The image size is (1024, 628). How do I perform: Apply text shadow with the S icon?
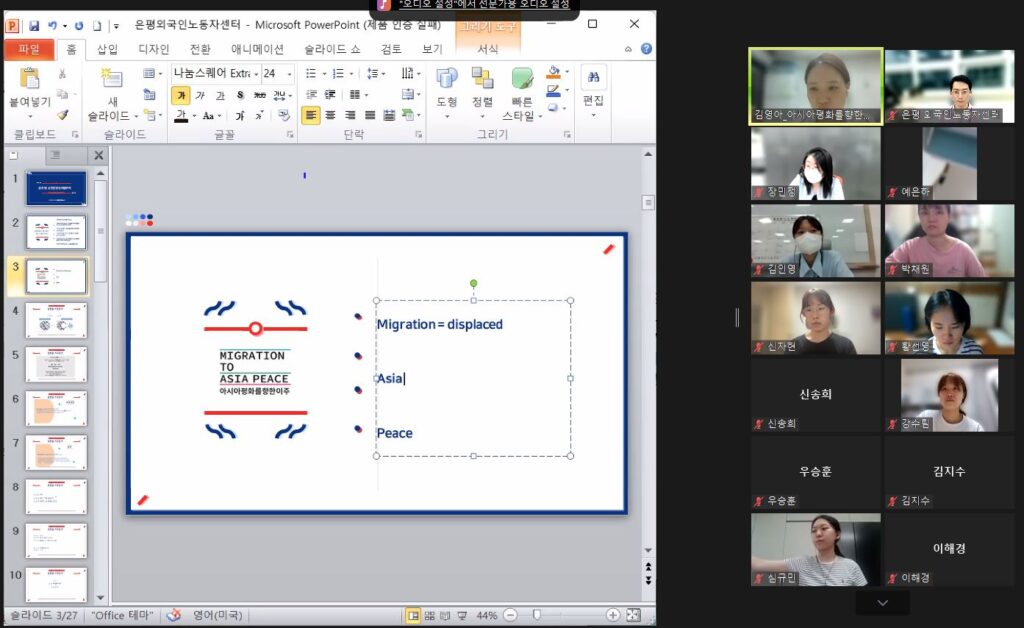click(x=240, y=95)
